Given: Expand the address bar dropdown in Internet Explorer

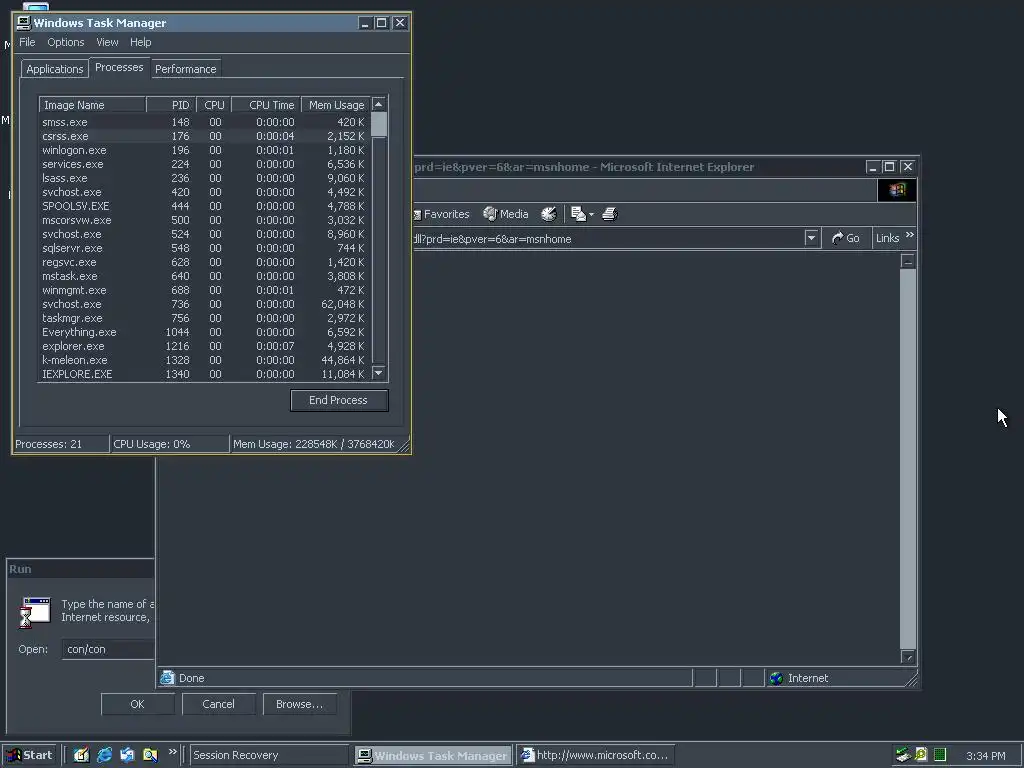Looking at the screenshot, I should pyautogui.click(x=811, y=238).
